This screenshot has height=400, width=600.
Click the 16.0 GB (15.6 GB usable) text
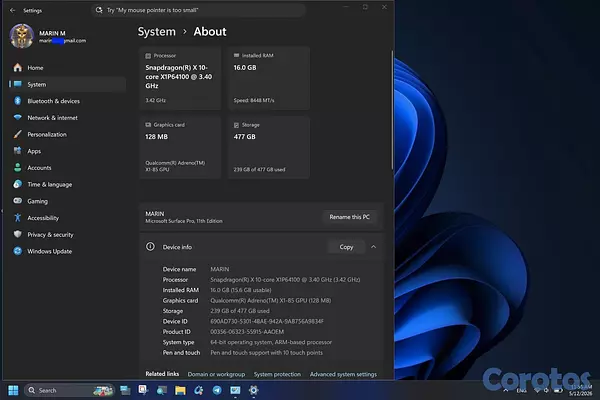pyautogui.click(x=241, y=290)
